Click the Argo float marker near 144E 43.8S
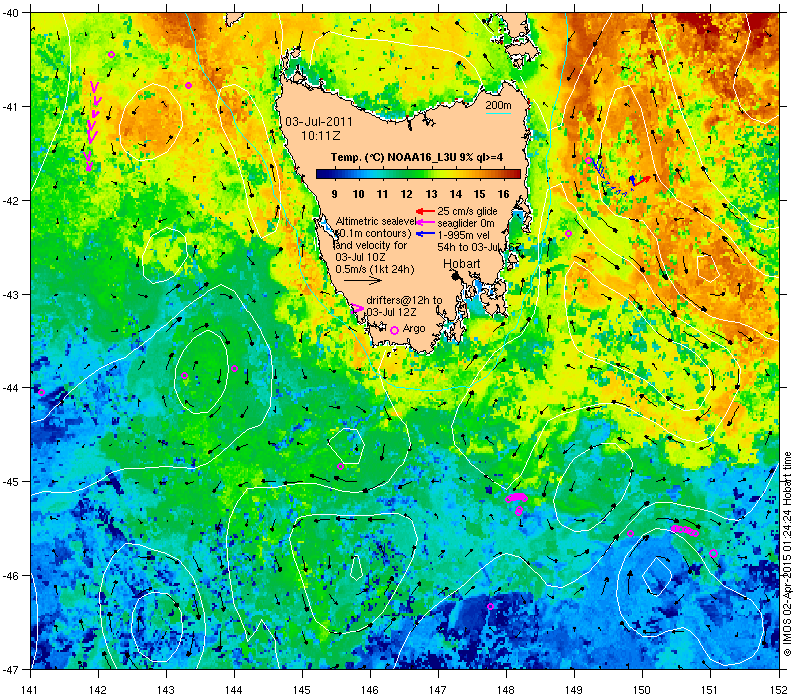800x700 pixels. [x=234, y=368]
